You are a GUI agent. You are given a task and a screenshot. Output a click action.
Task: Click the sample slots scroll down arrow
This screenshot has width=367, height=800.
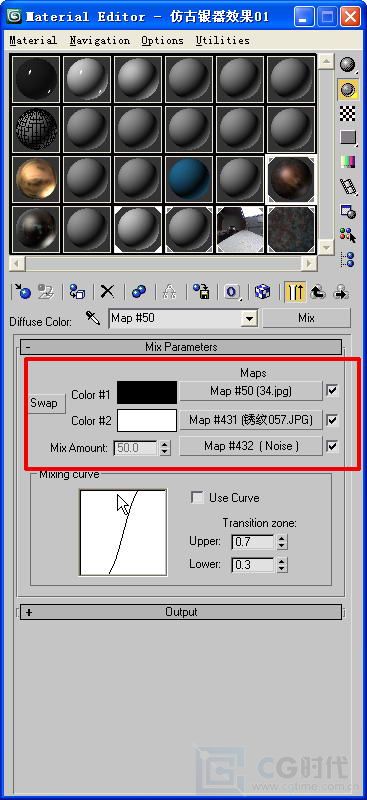[326, 247]
